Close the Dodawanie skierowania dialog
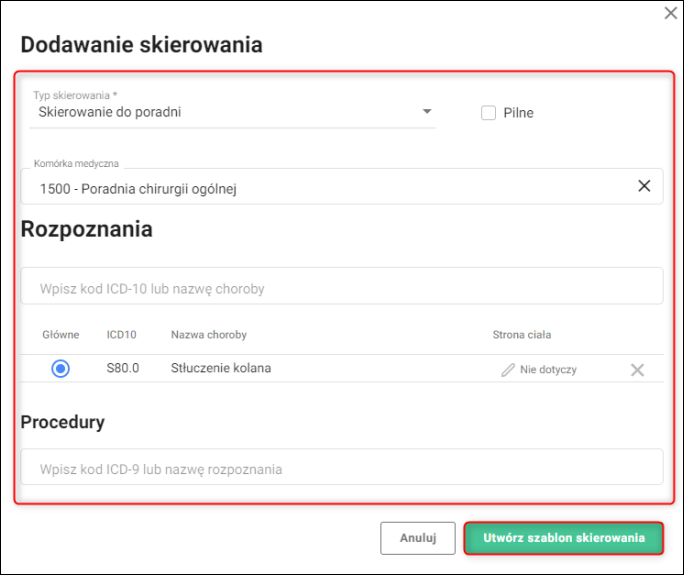This screenshot has height=575, width=684. click(x=670, y=12)
